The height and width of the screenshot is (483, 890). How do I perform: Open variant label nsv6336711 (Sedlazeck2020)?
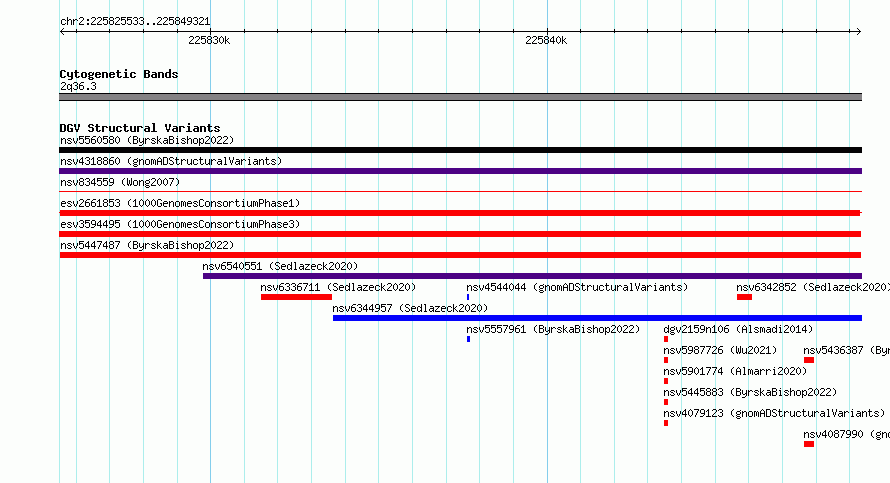(338, 287)
